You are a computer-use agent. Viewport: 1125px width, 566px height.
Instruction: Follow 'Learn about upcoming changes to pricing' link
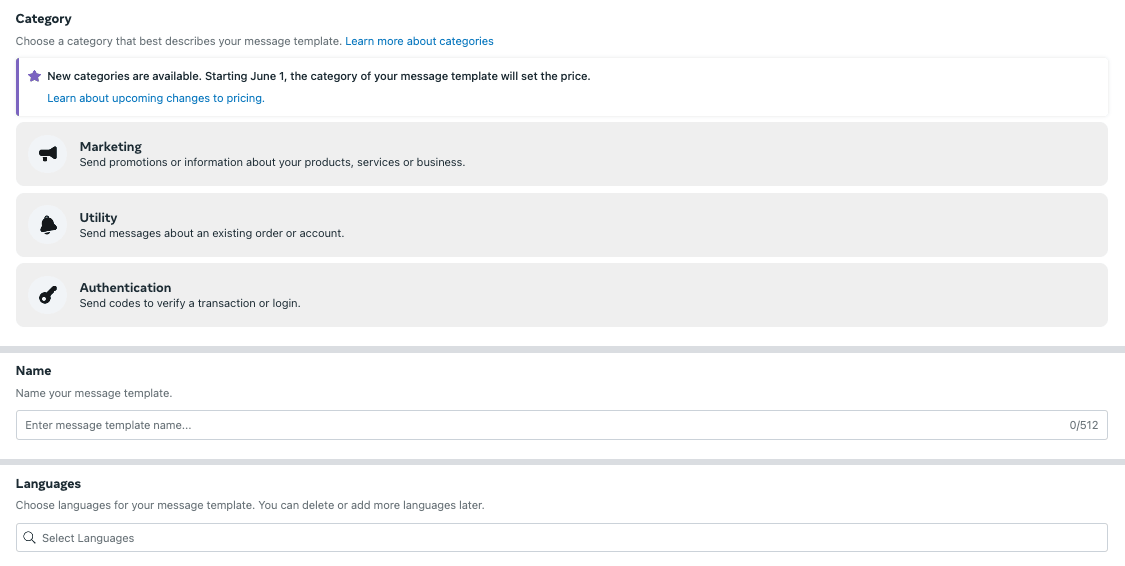click(x=156, y=98)
